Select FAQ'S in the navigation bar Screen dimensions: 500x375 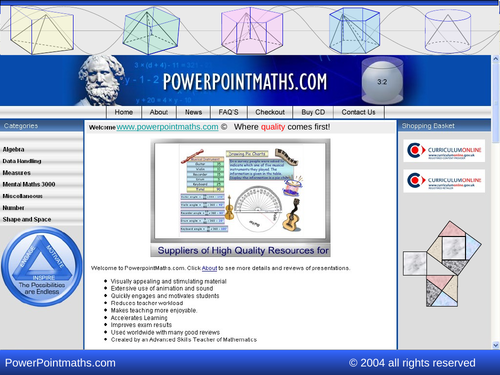[x=229, y=112]
